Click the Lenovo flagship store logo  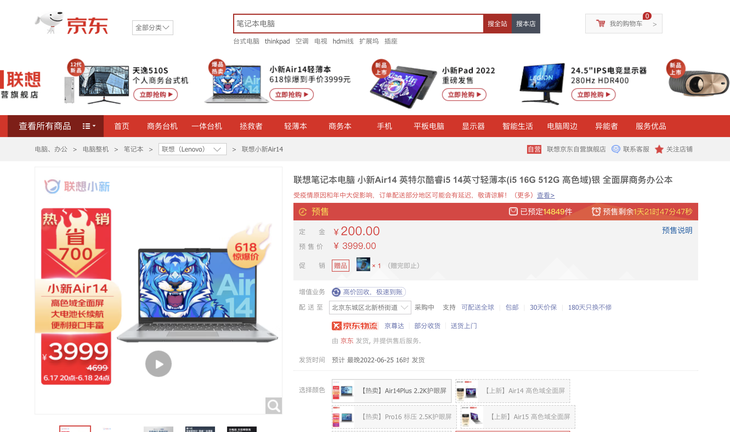tap(20, 84)
